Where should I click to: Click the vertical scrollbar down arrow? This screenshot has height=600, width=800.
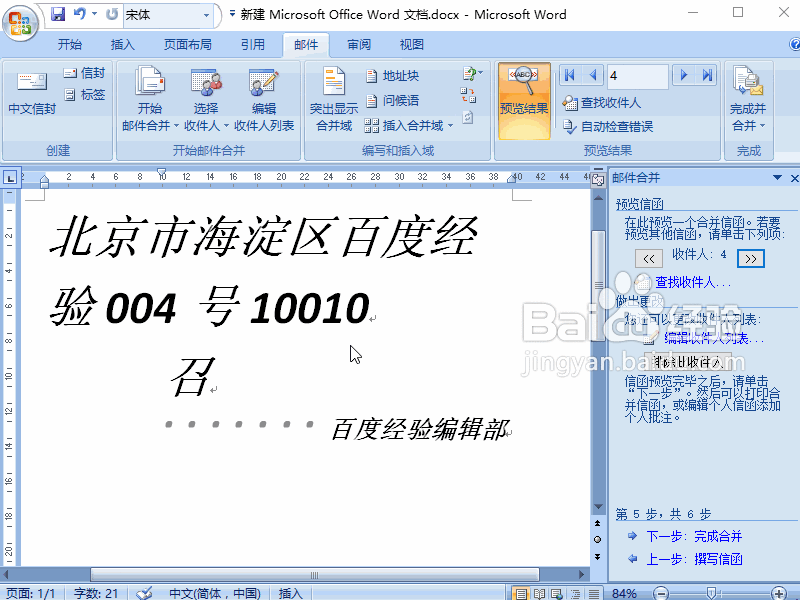pos(598,507)
